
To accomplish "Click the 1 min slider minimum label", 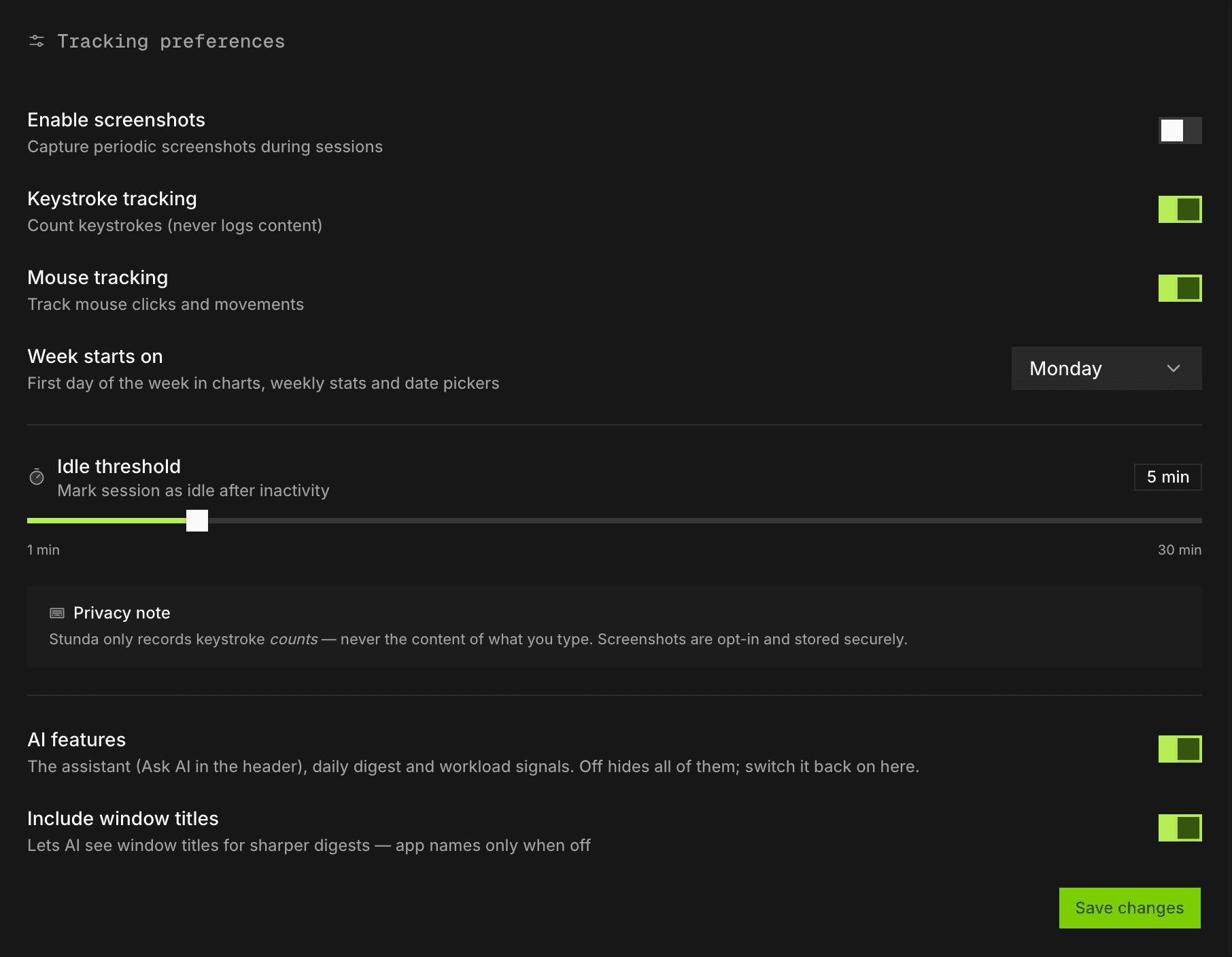I will [x=44, y=550].
